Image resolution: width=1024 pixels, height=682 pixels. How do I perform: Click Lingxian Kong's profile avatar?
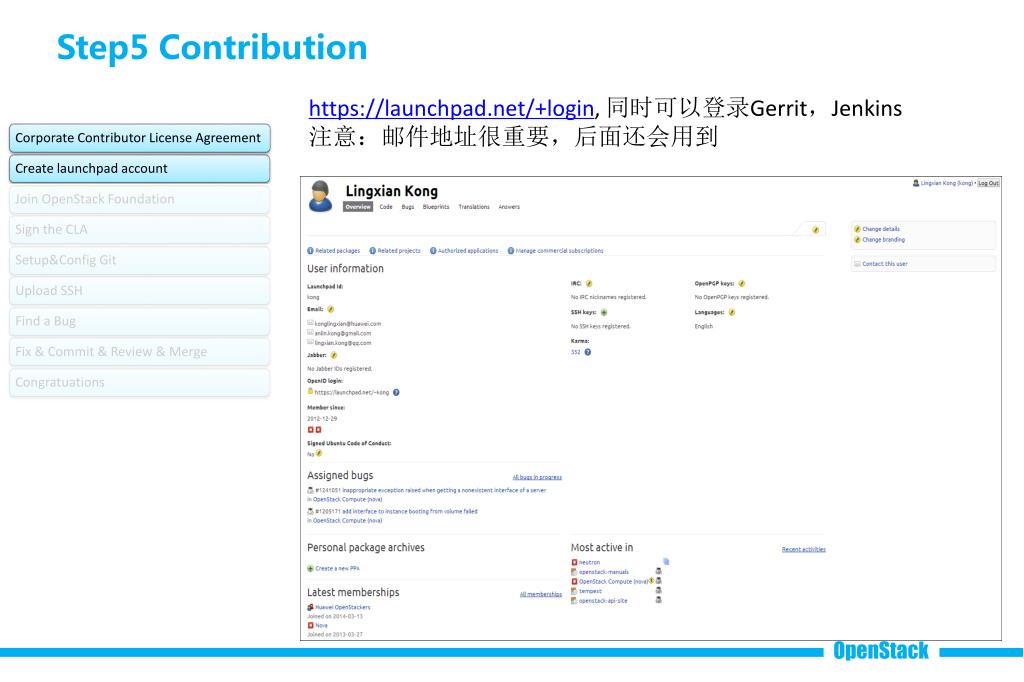point(320,197)
